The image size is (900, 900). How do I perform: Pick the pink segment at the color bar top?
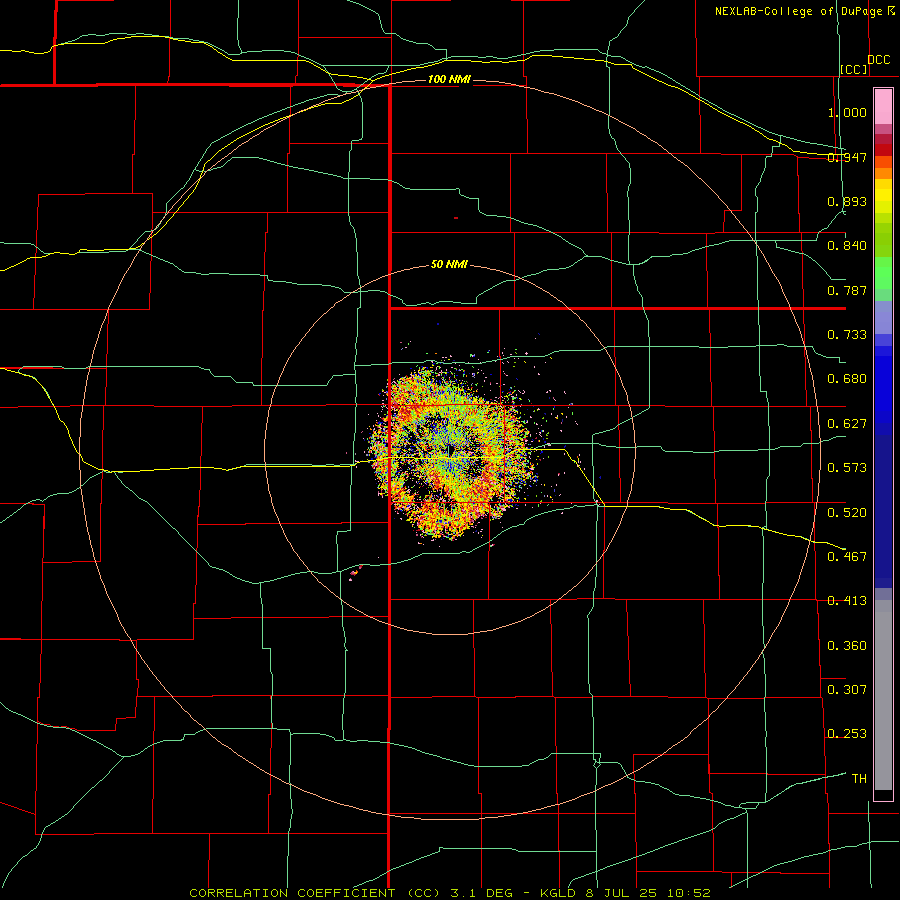[883, 107]
